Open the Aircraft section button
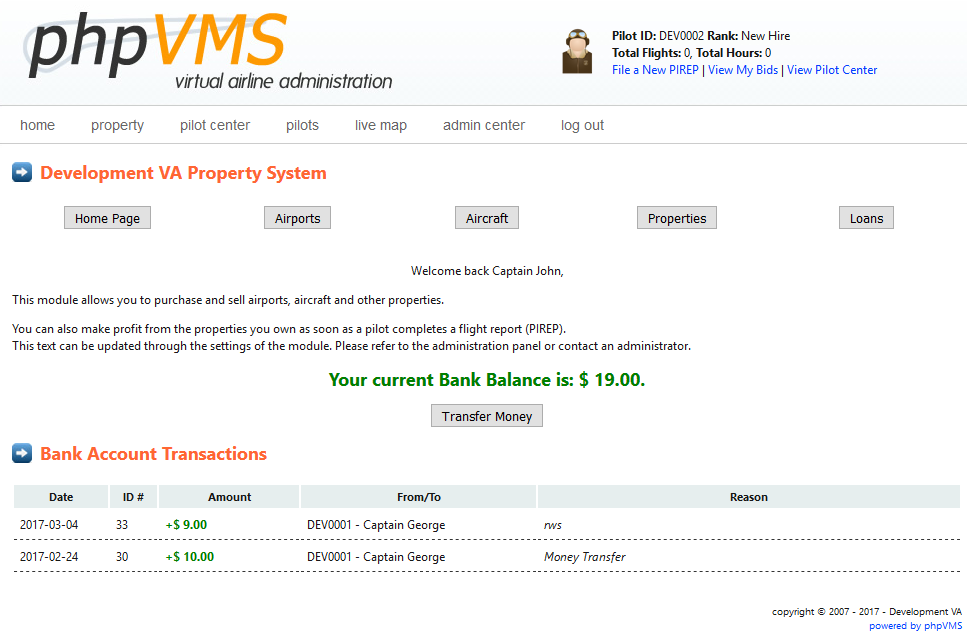This screenshot has height=636, width=967. 487,218
